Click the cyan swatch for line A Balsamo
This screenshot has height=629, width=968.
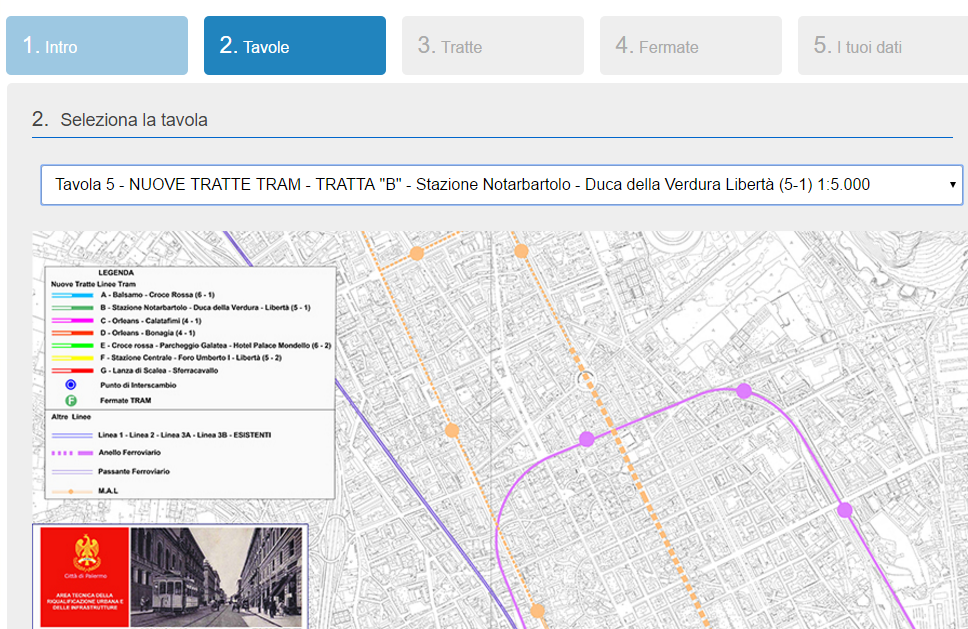[x=71, y=295]
